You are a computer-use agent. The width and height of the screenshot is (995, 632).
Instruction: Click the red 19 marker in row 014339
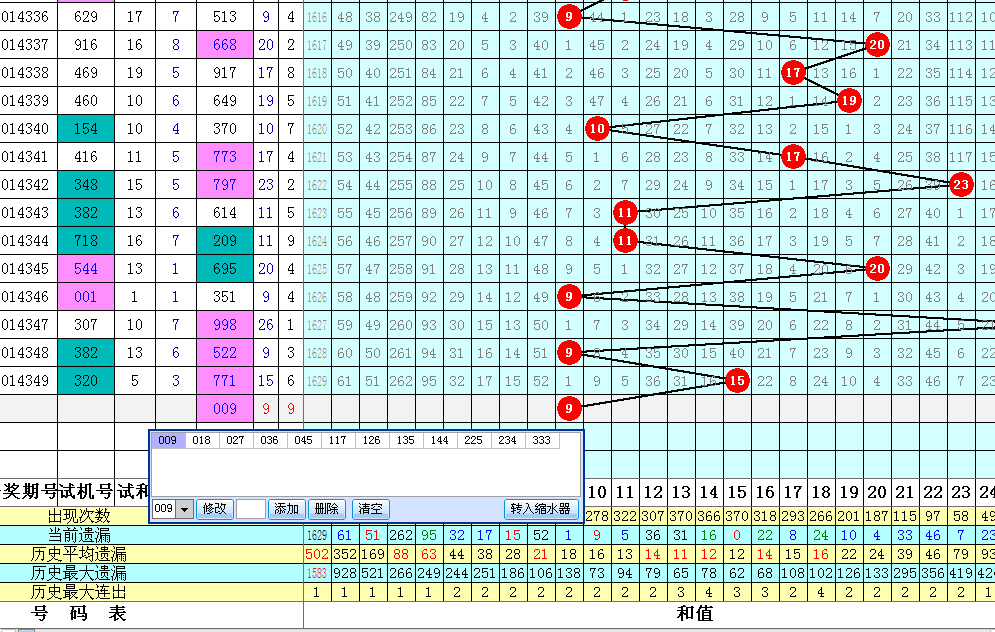point(848,100)
